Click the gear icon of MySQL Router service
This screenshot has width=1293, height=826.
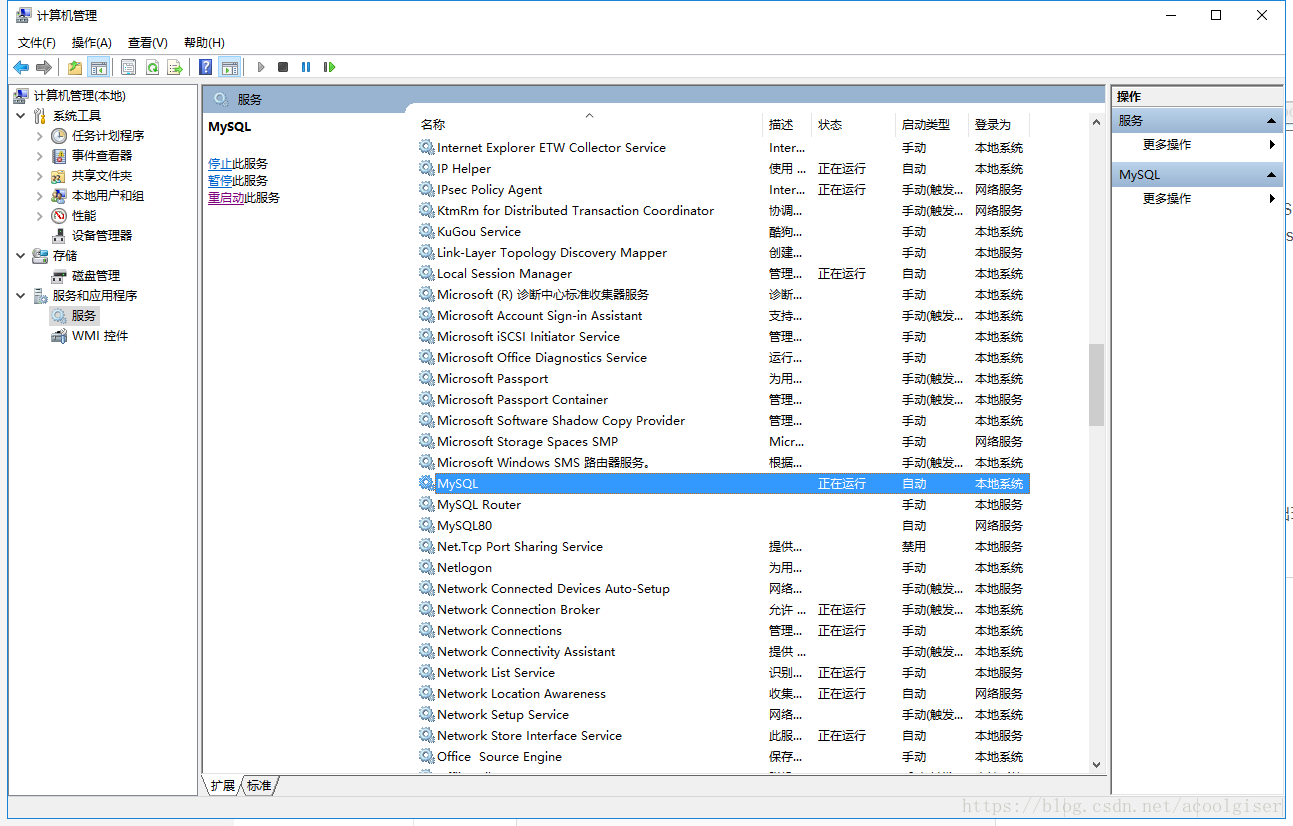427,504
